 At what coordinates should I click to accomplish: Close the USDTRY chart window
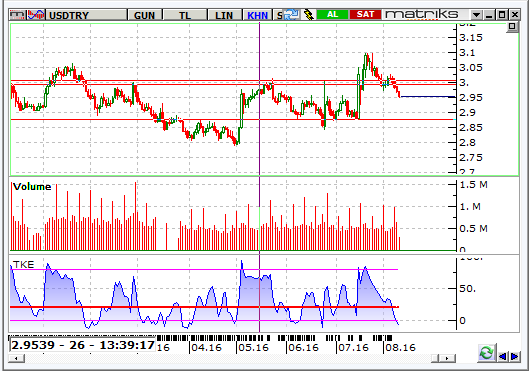tap(515, 15)
